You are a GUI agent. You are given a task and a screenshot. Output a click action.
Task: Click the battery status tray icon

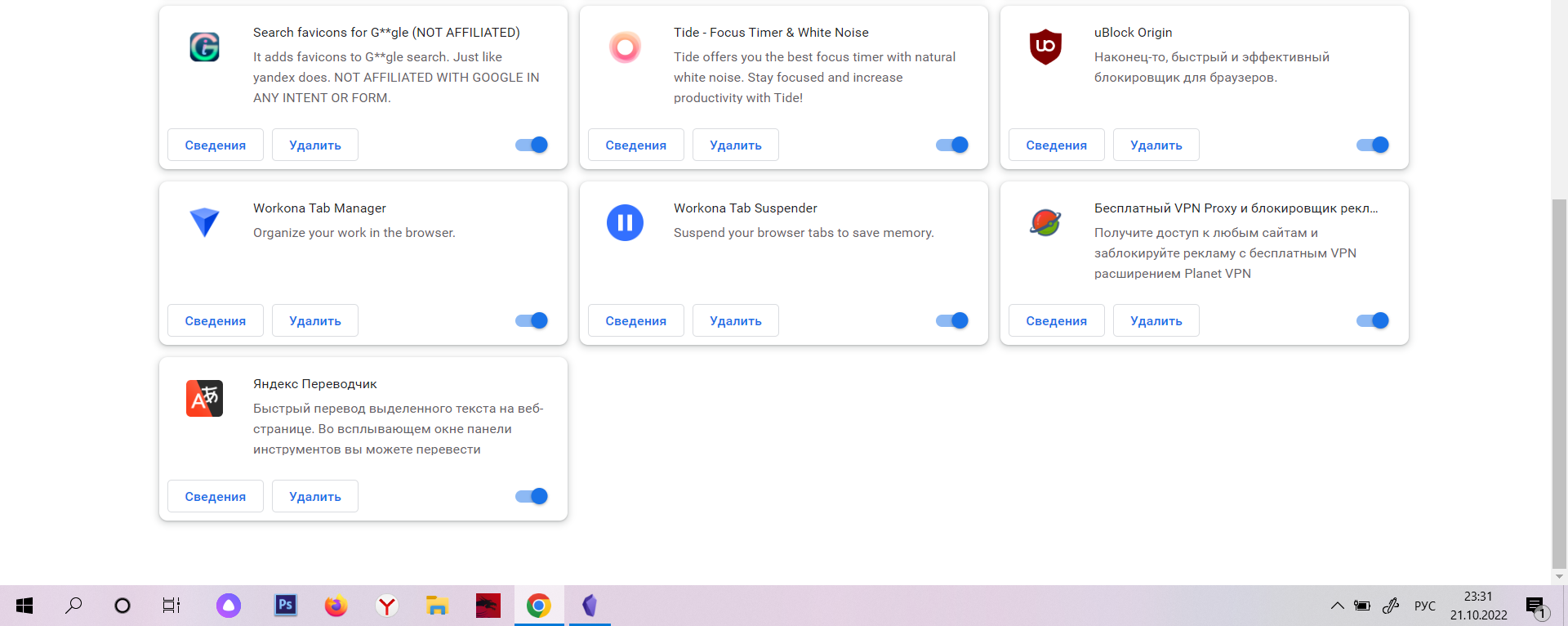[1362, 606]
